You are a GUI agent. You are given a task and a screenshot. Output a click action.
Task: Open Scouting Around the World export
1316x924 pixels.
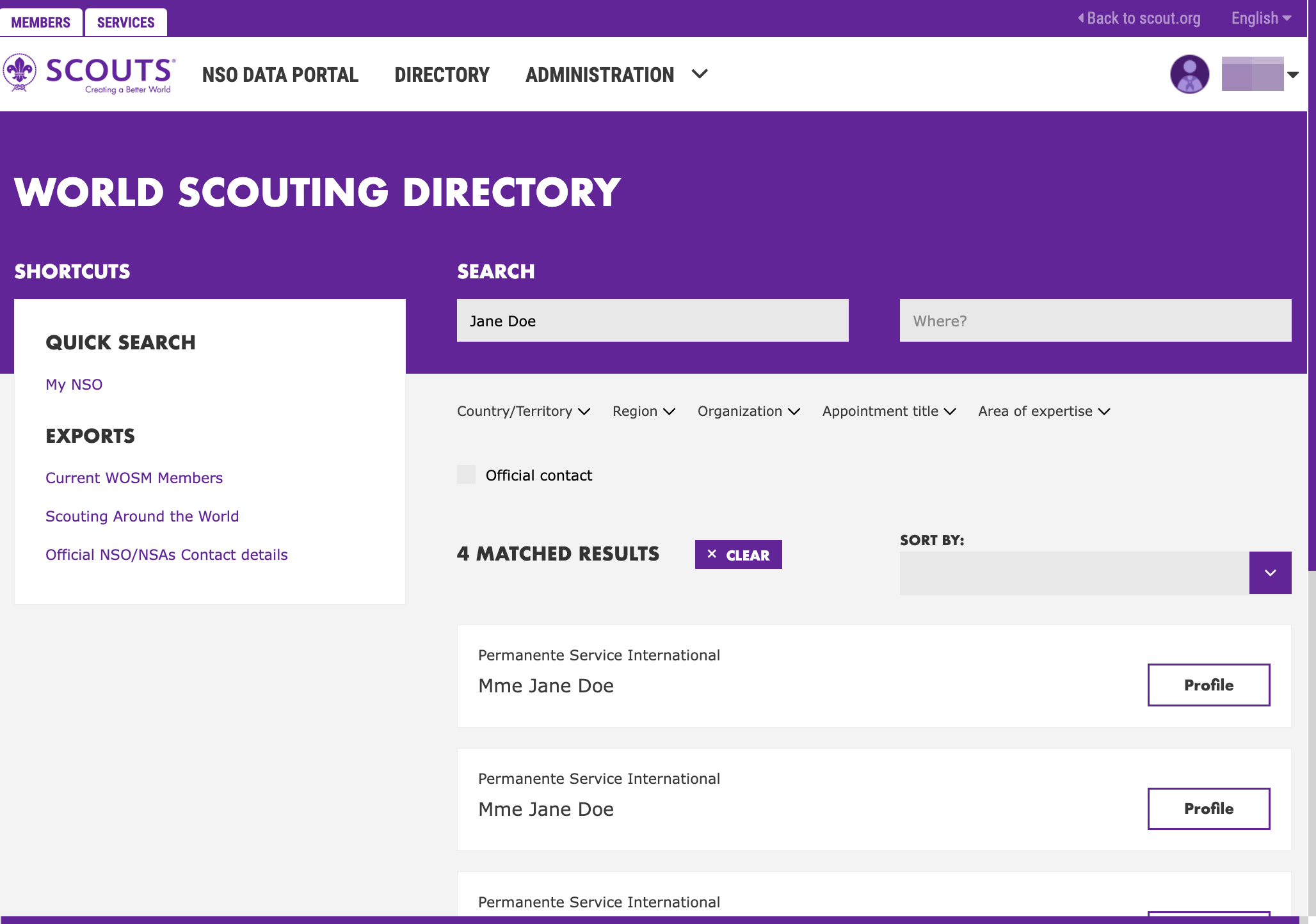142,516
